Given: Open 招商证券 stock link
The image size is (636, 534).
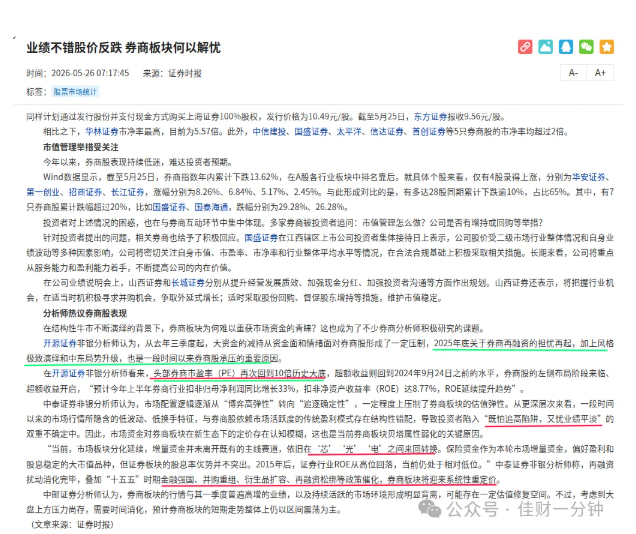Looking at the screenshot, I should (85, 192).
